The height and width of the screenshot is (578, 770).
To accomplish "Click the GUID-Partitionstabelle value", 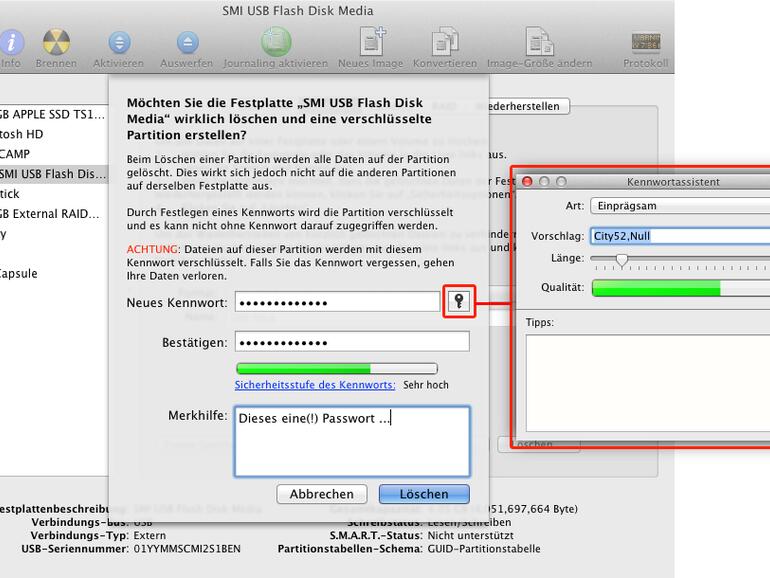I will tap(484, 549).
